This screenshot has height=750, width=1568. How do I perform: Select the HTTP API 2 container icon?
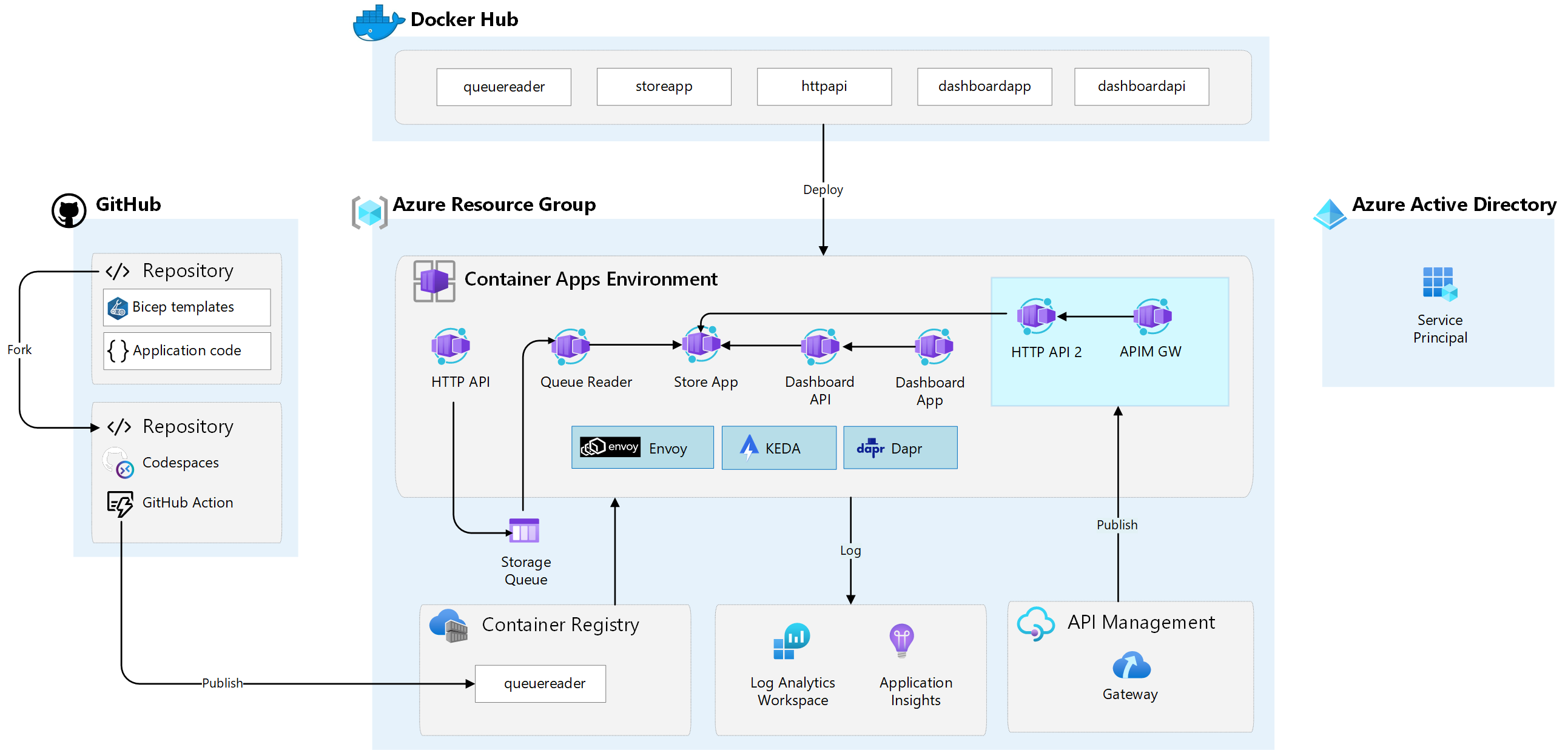[1035, 316]
